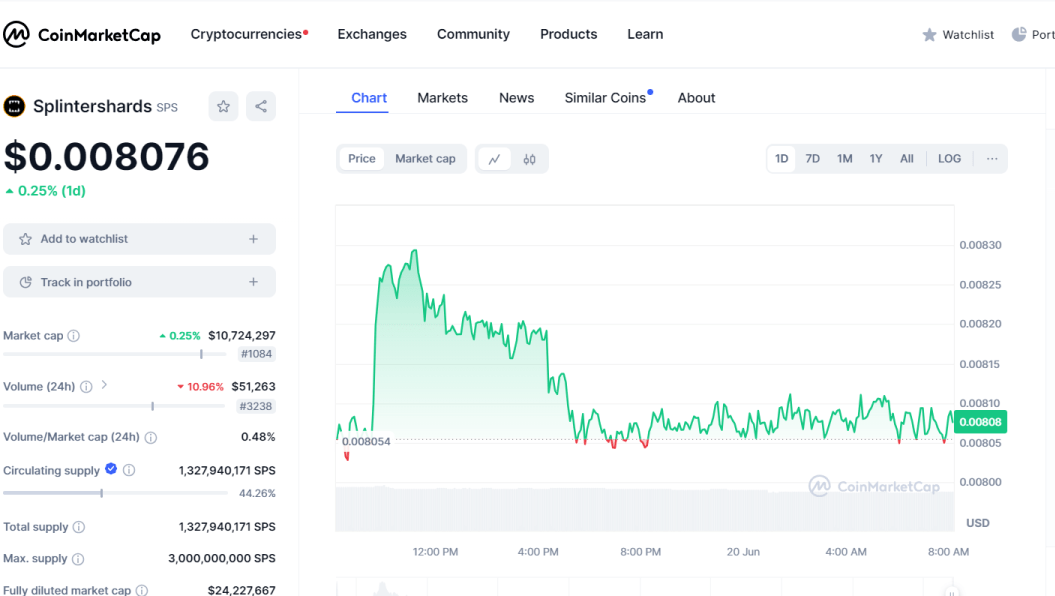The height and width of the screenshot is (596, 1055).
Task: Set chart range to 1D
Action: (x=781, y=159)
